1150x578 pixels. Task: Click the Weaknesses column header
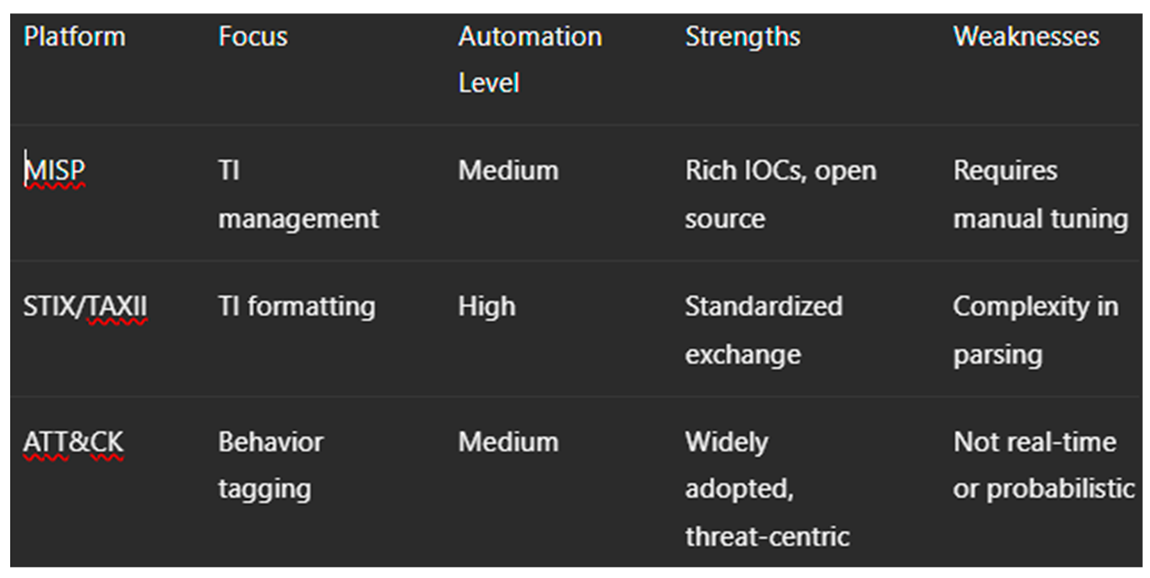point(1026,37)
